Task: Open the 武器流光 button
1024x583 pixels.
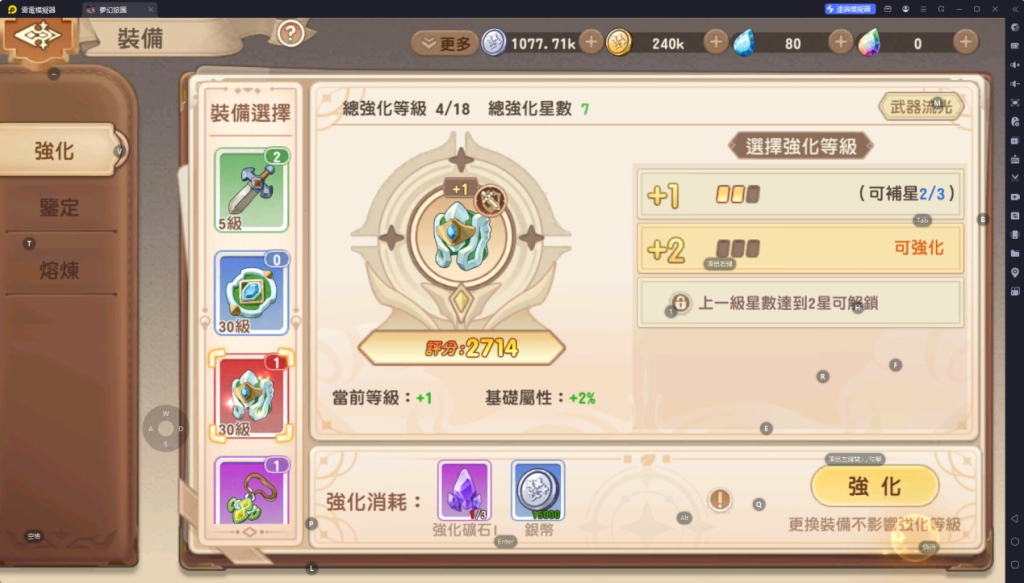Action: pyautogui.click(x=920, y=107)
